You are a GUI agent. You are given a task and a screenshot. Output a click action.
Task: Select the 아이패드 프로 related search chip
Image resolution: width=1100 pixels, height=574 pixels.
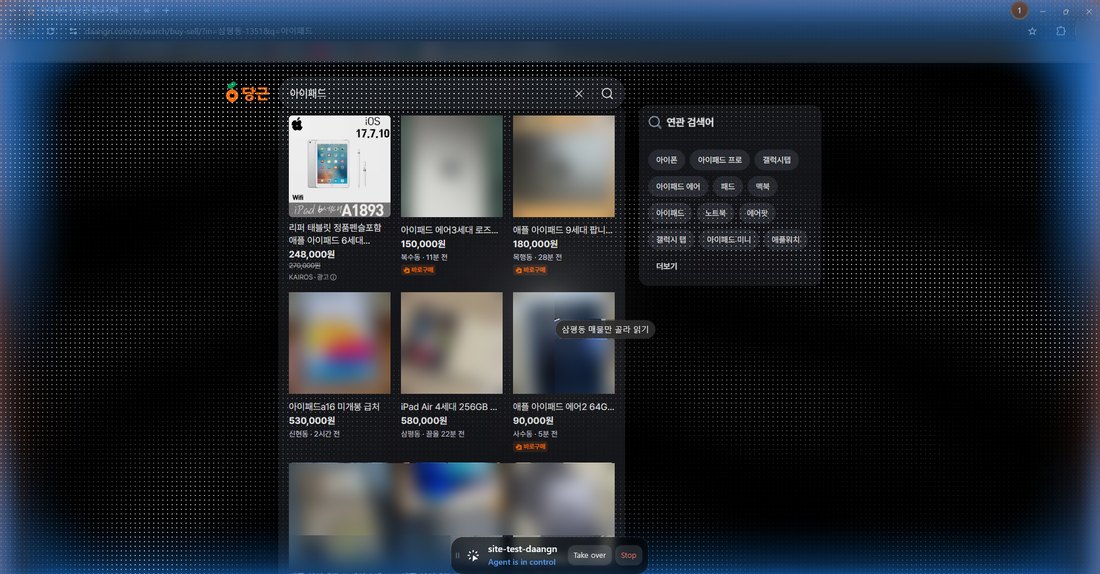720,160
